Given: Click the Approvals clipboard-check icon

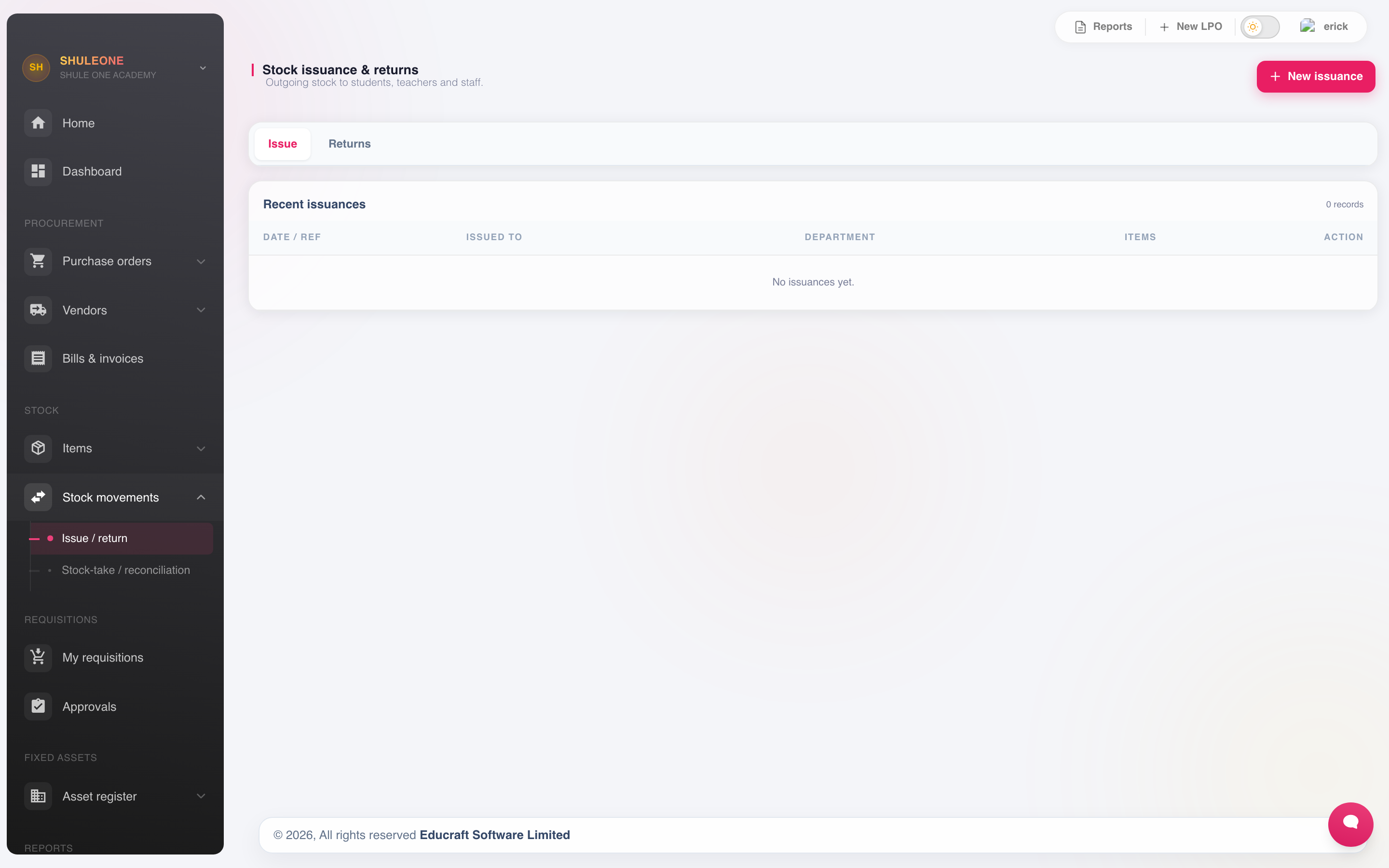Looking at the screenshot, I should click(x=38, y=706).
